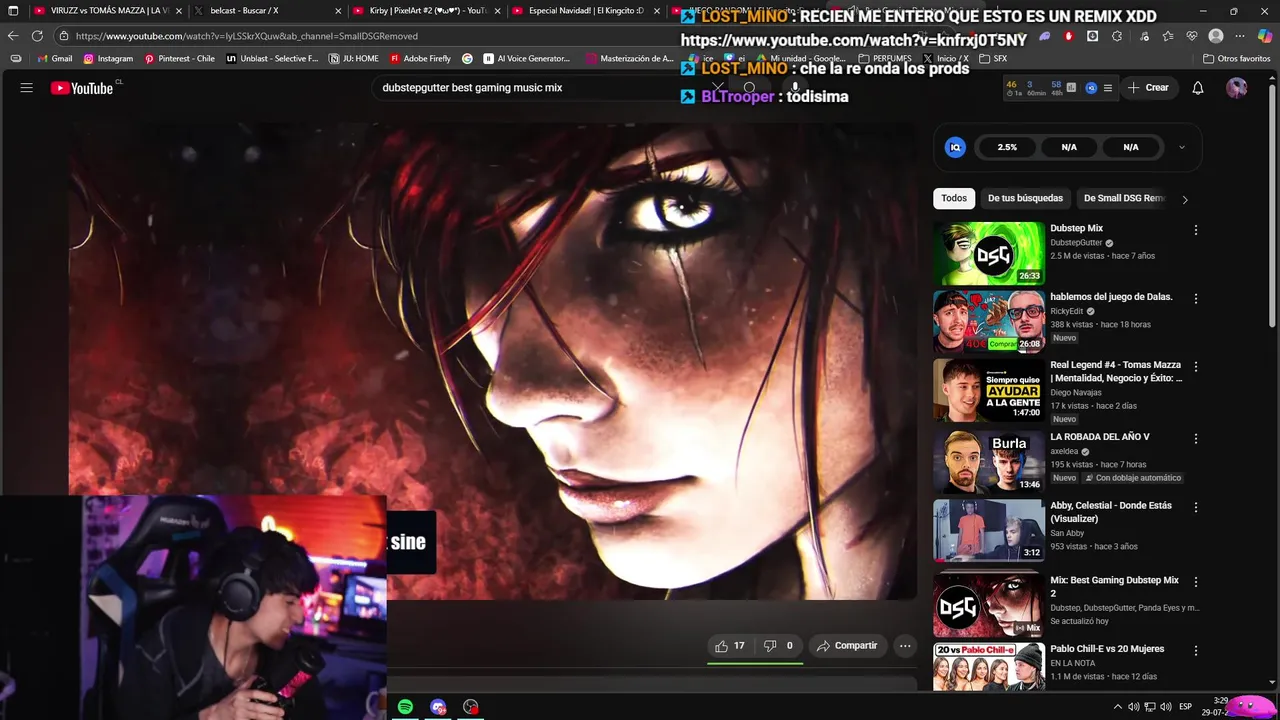Viewport: 1280px width, 720px height.
Task: Open options for Pablo Chill-E vs 20 Mujeres
Action: 1195,651
